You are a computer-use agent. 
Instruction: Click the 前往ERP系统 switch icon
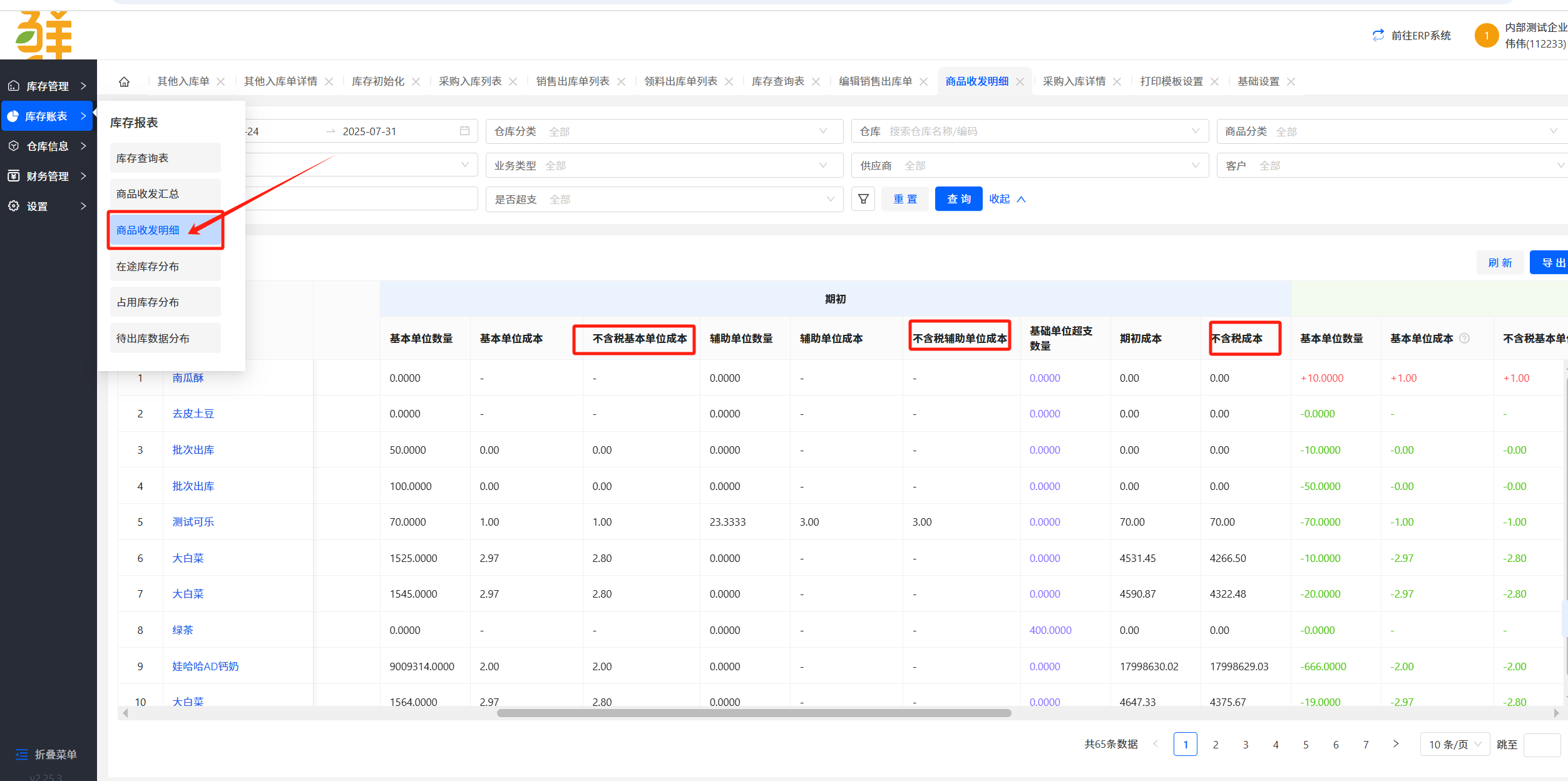pyautogui.click(x=1378, y=35)
